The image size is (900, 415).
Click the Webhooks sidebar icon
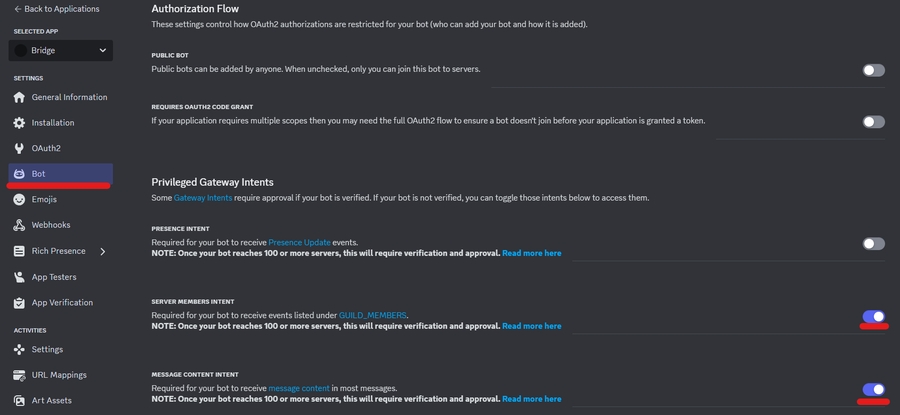click(19, 225)
